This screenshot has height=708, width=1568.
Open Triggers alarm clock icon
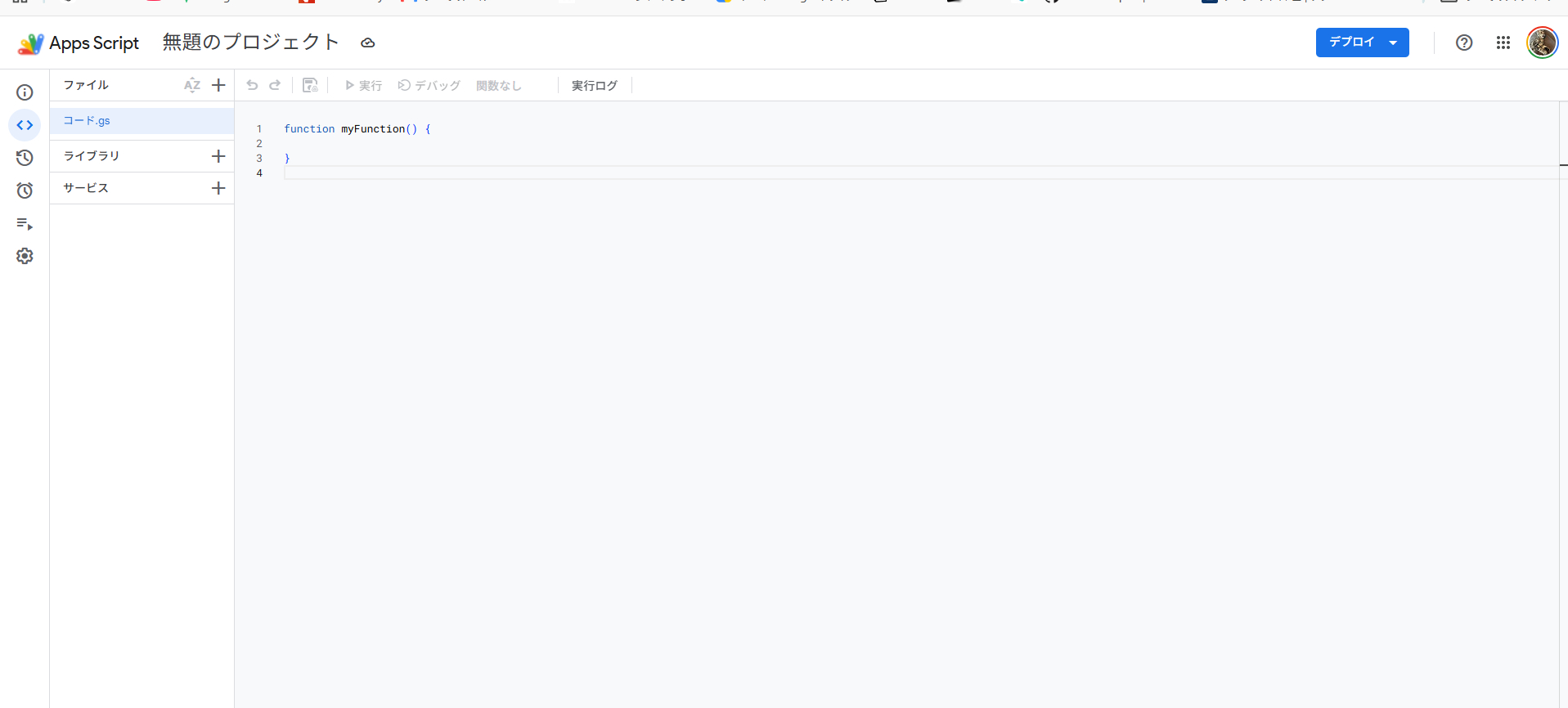(x=25, y=190)
